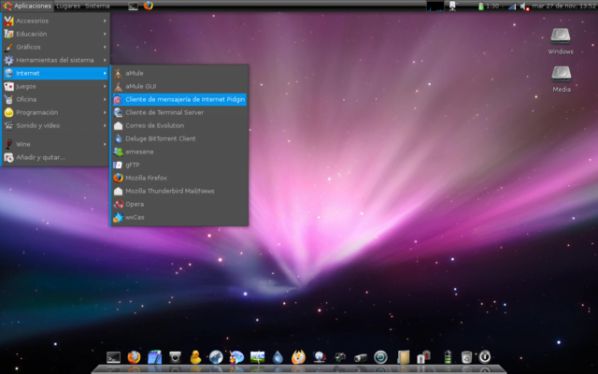Launch Opera browser entry
The width and height of the screenshot is (598, 374).
coord(180,204)
